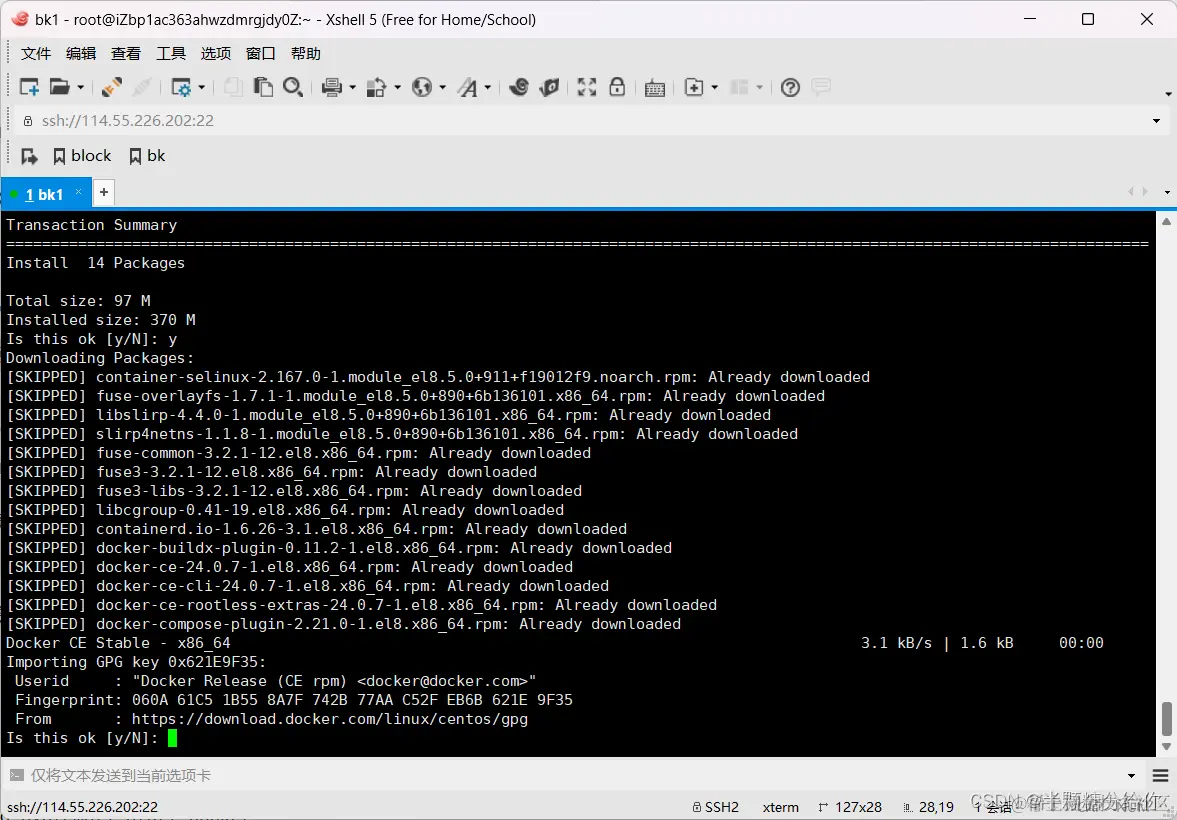Open the 帮助 menu
This screenshot has height=820, width=1177.
(306, 53)
